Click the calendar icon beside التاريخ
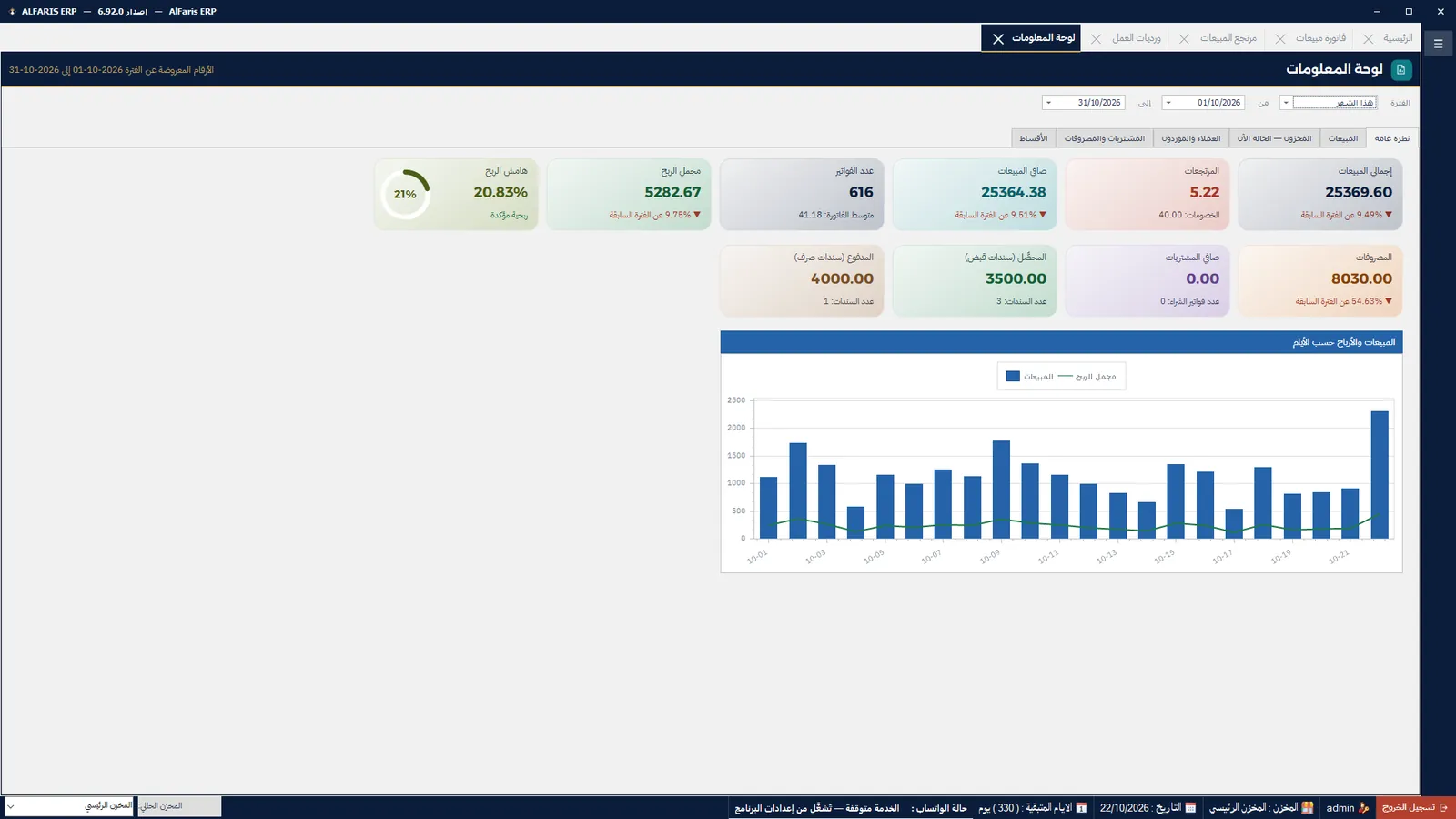Image resolution: width=1456 pixels, height=819 pixels. click(1190, 808)
